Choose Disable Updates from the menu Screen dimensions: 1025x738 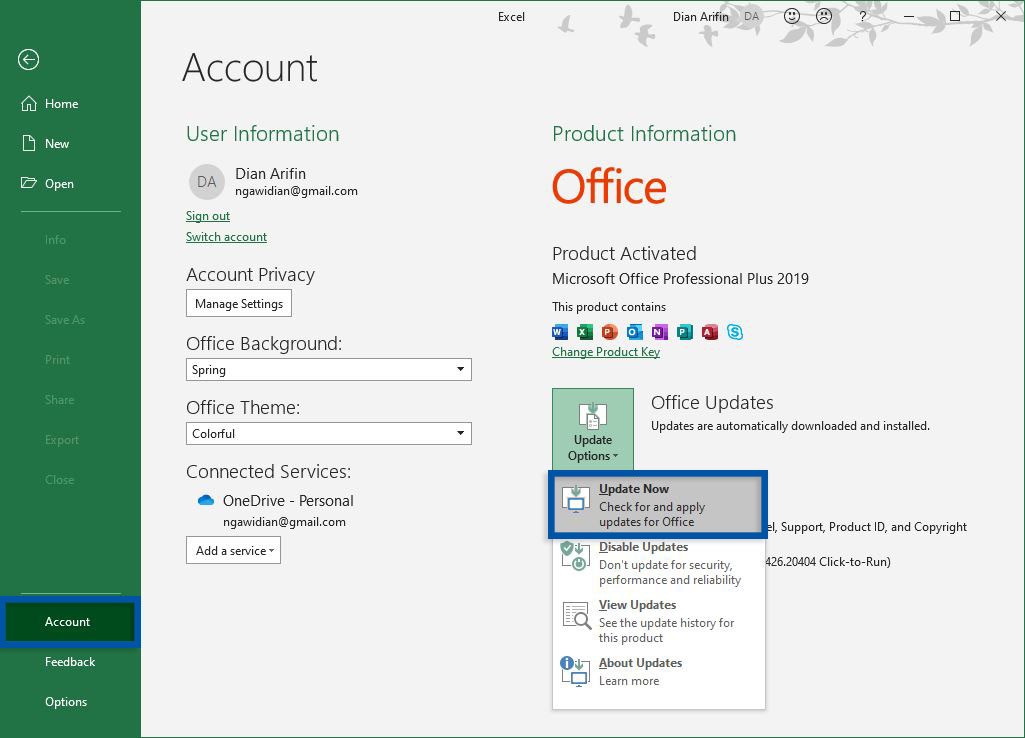[643, 547]
